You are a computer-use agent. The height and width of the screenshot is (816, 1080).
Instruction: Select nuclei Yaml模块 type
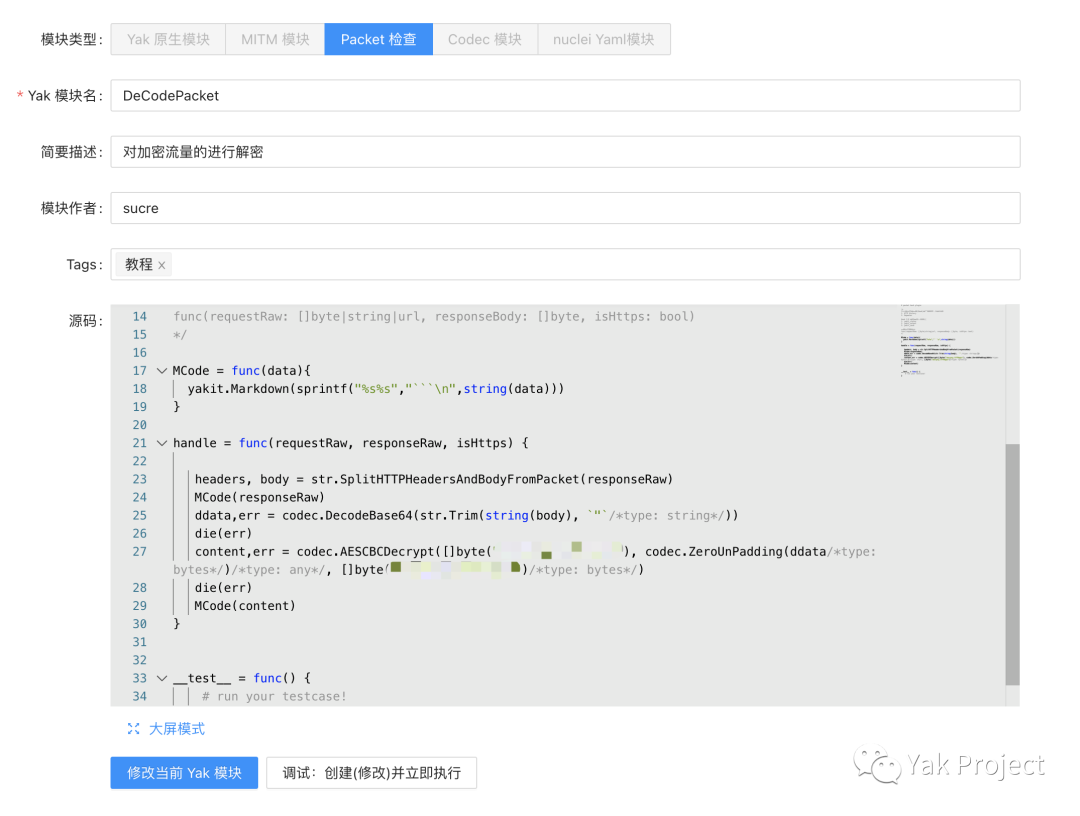[x=603, y=39]
